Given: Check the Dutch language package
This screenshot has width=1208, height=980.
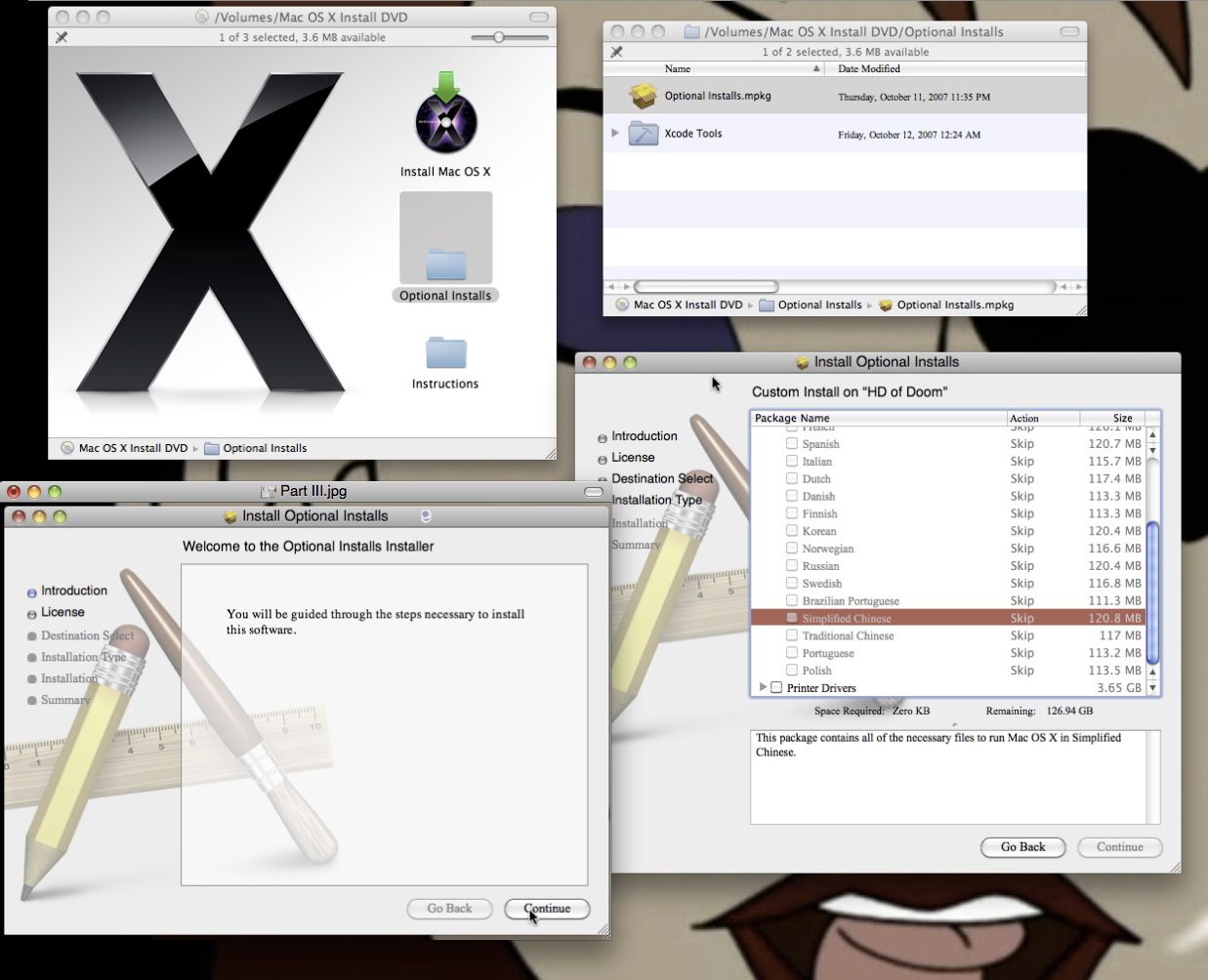Looking at the screenshot, I should click(x=792, y=478).
